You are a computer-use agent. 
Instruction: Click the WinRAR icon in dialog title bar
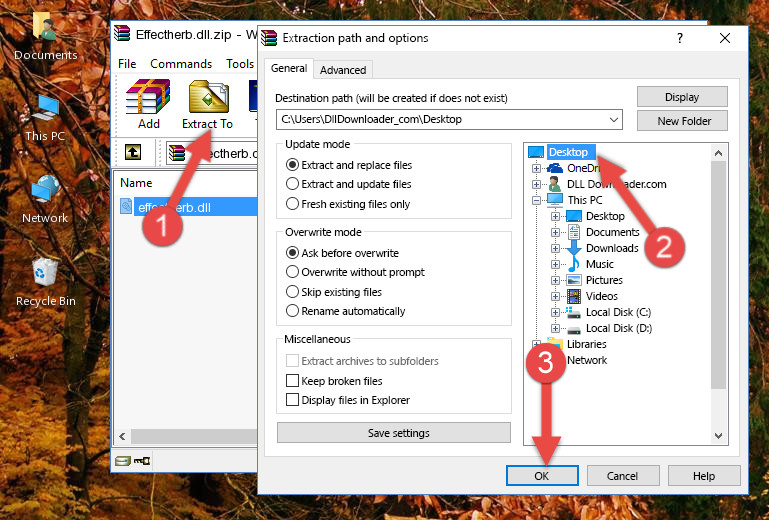(x=269, y=38)
